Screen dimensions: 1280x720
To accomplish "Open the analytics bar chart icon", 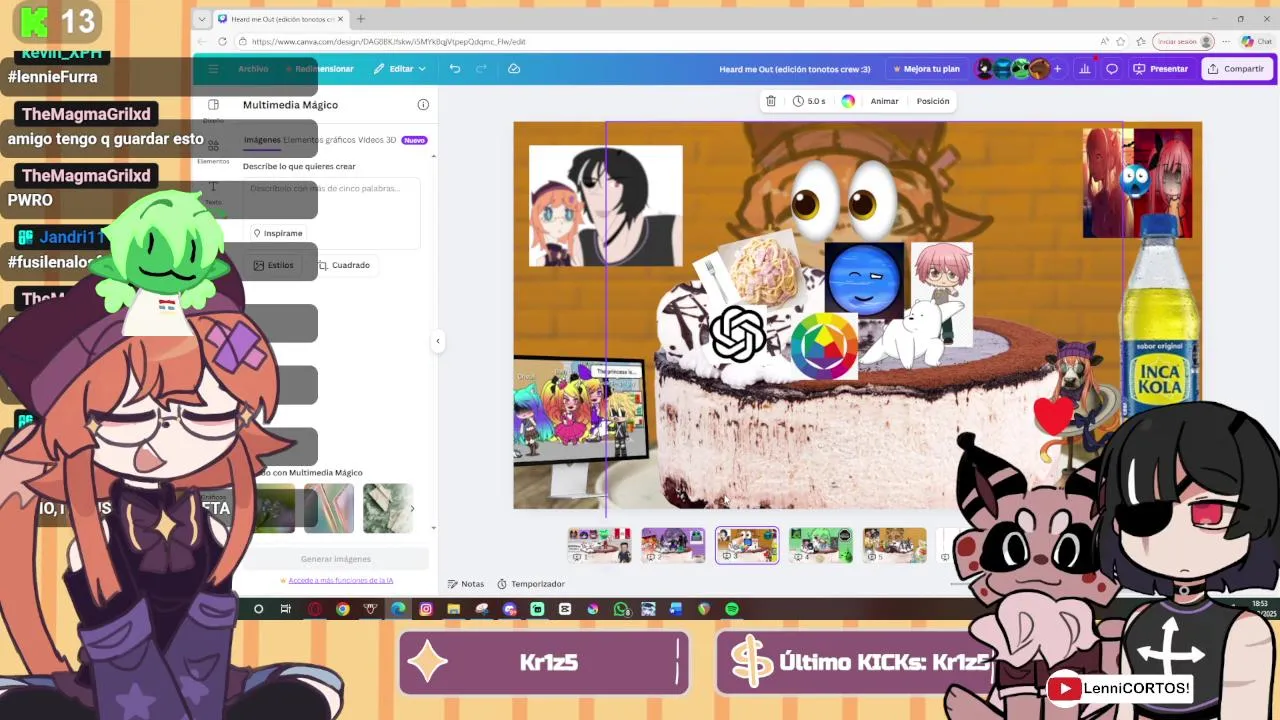I will tap(1085, 69).
